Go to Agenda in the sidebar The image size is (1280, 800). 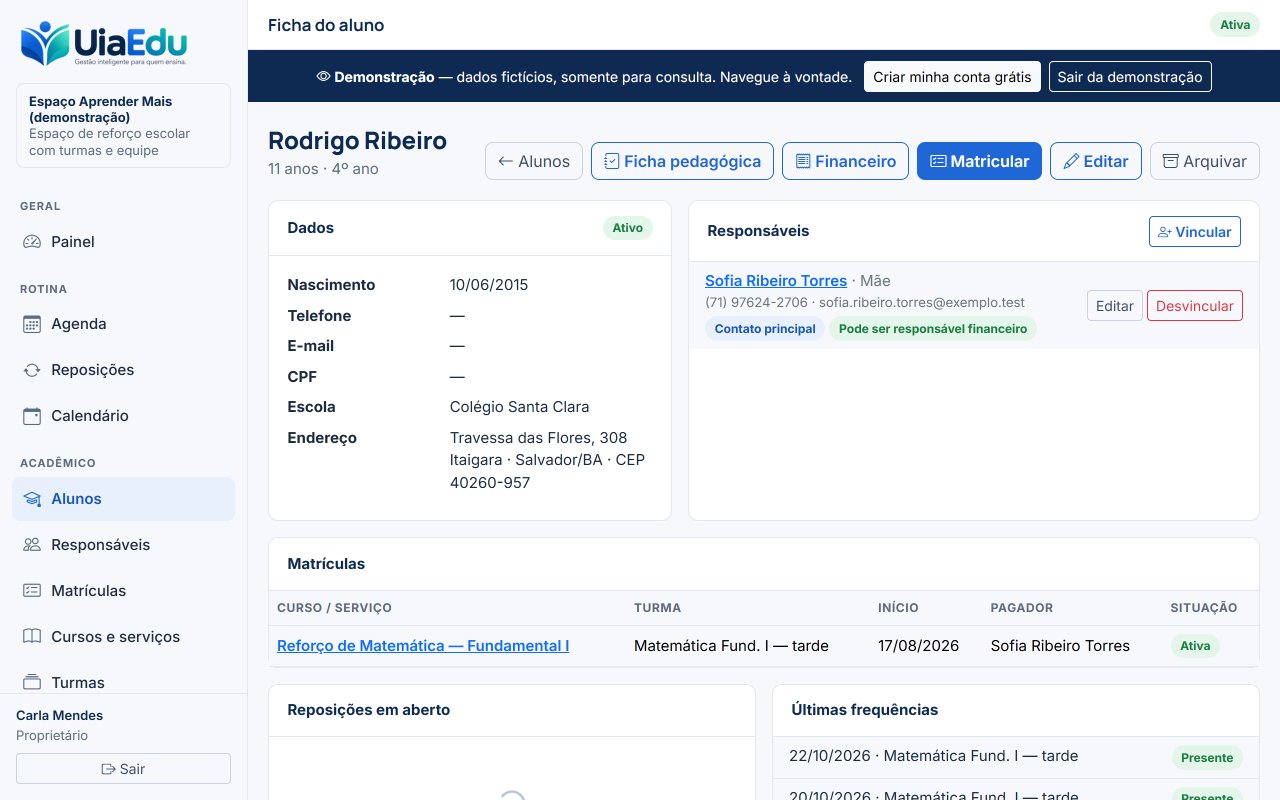coord(124,324)
